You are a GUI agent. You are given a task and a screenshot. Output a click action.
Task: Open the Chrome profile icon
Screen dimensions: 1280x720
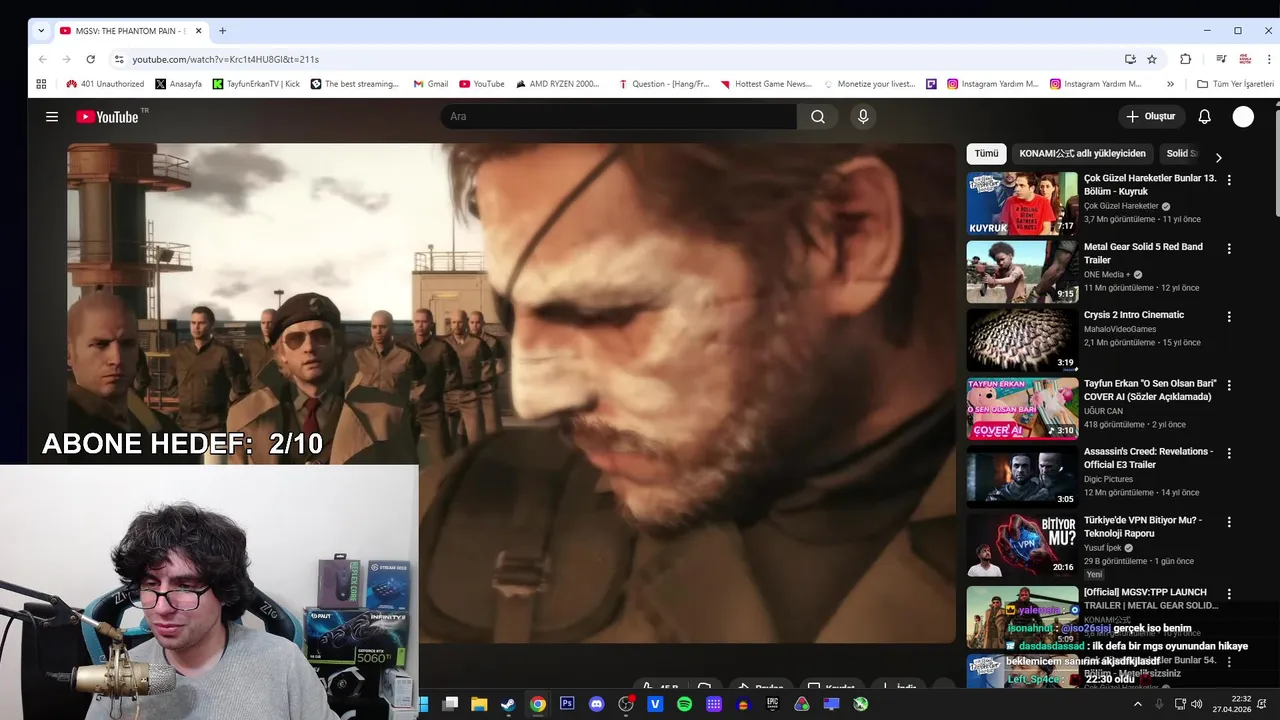click(1245, 59)
